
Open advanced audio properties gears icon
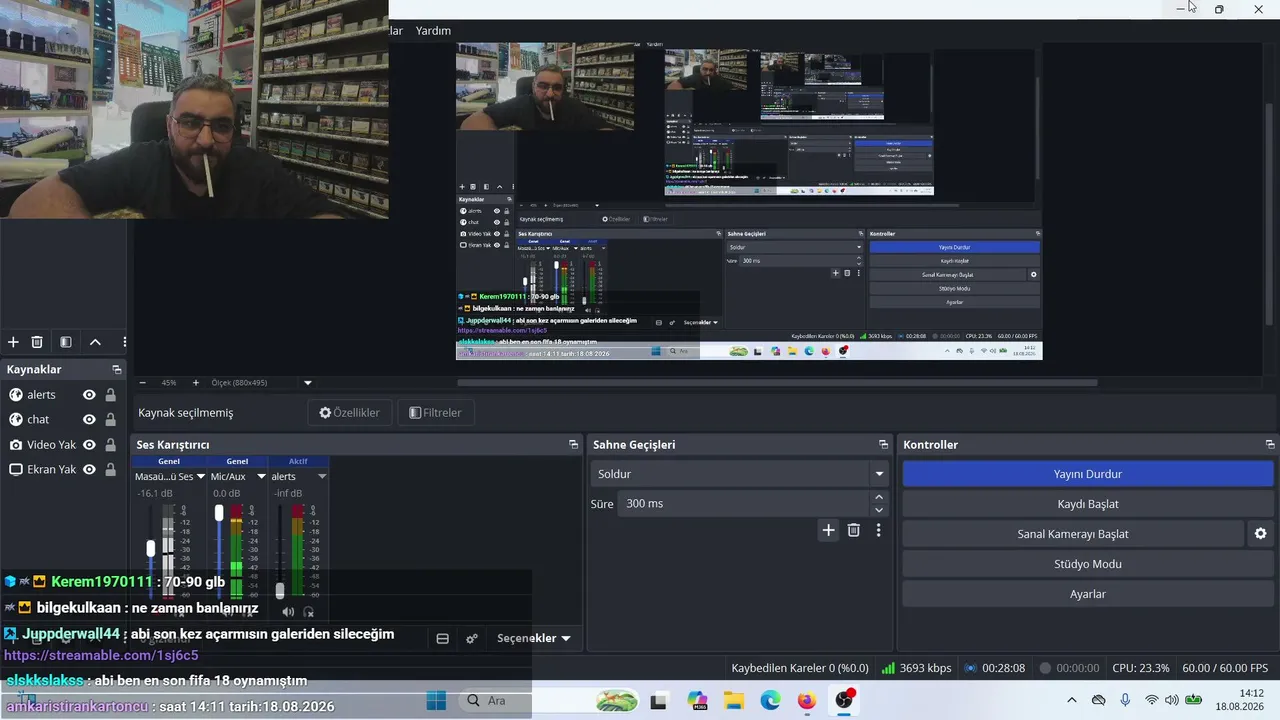472,638
